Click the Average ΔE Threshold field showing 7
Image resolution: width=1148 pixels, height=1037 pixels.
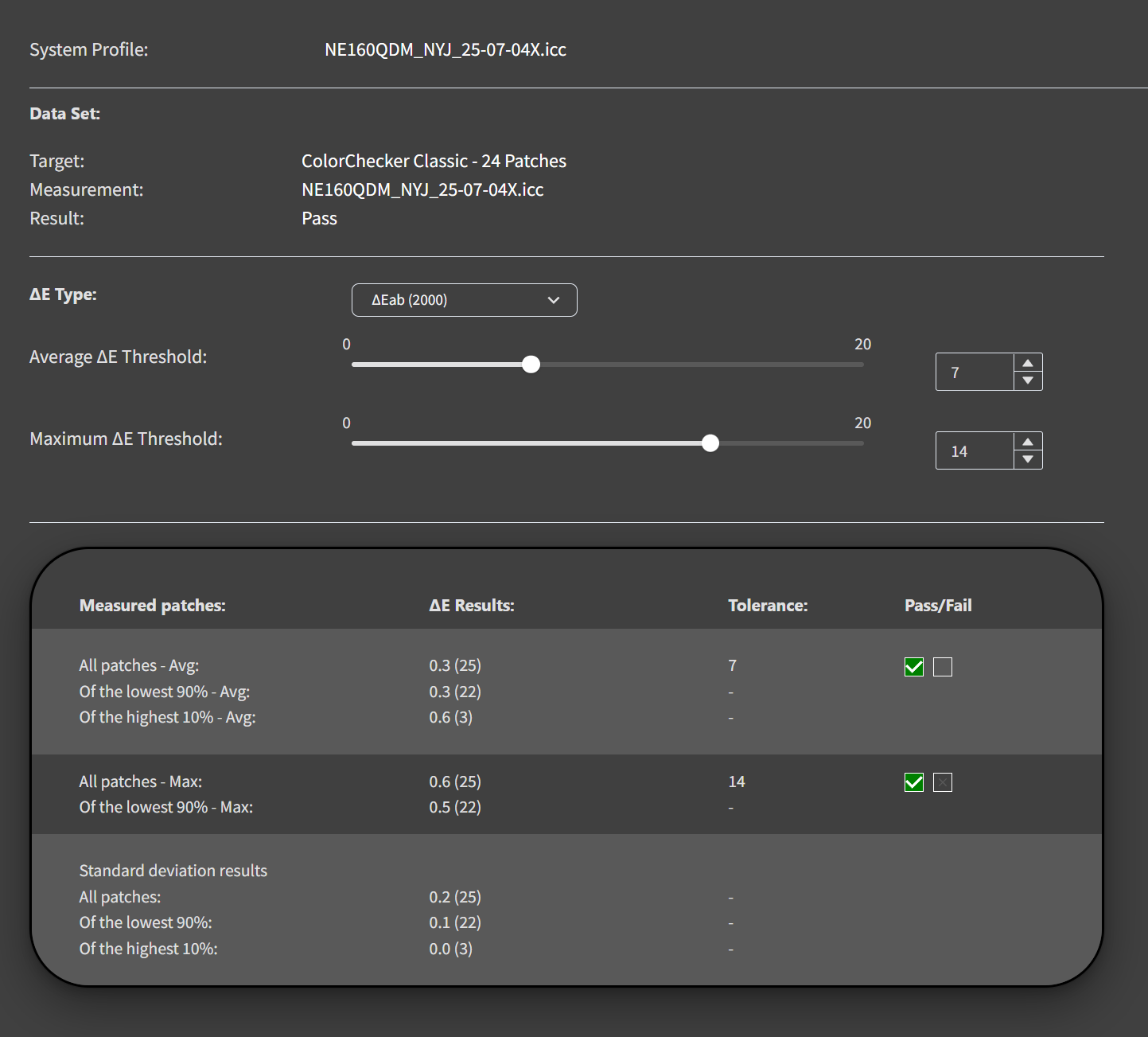click(975, 372)
